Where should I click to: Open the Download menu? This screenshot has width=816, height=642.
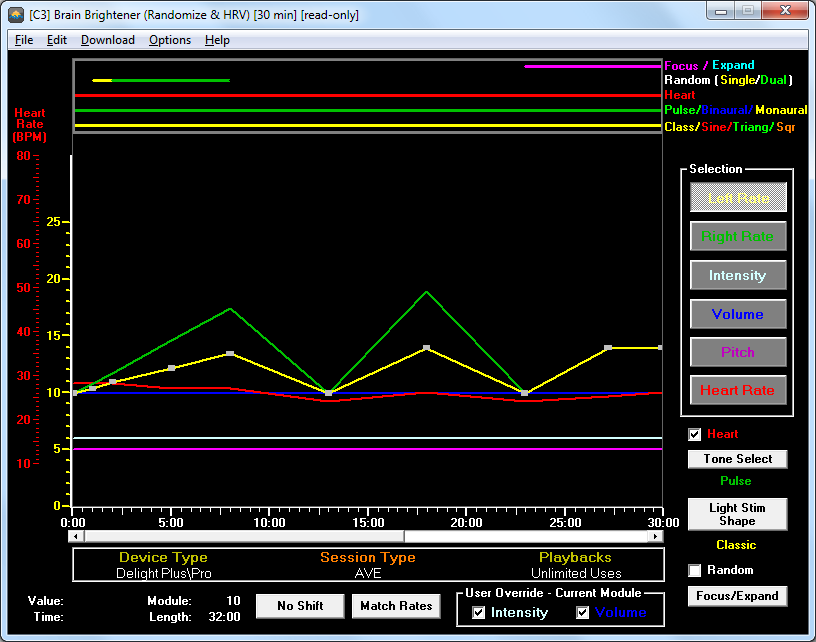tap(108, 40)
